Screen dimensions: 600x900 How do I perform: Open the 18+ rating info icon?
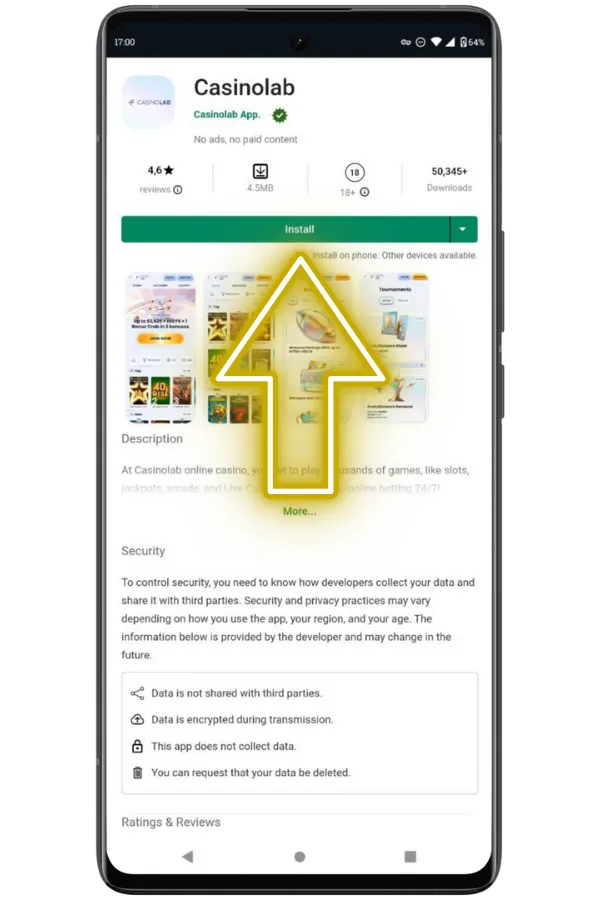click(364, 192)
